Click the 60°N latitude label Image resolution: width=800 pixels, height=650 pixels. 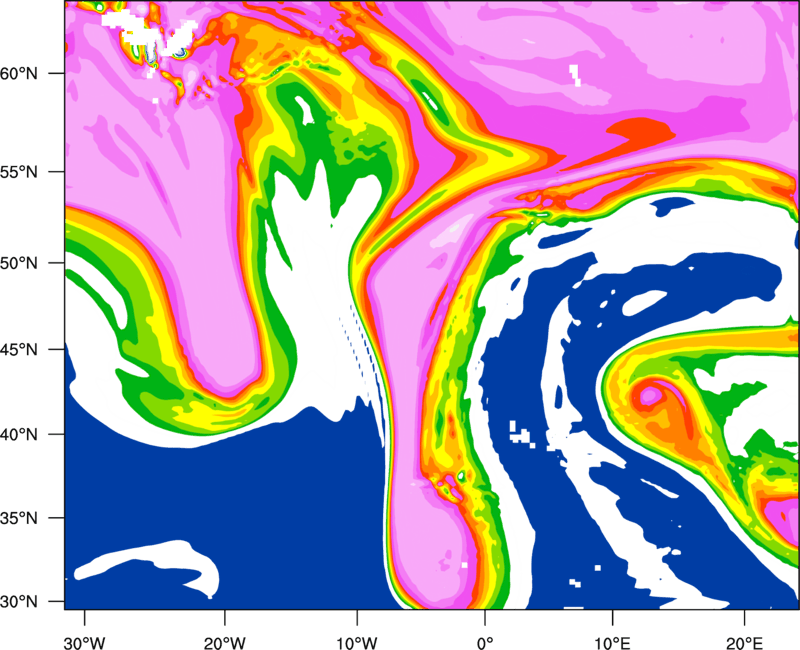(x=19, y=74)
